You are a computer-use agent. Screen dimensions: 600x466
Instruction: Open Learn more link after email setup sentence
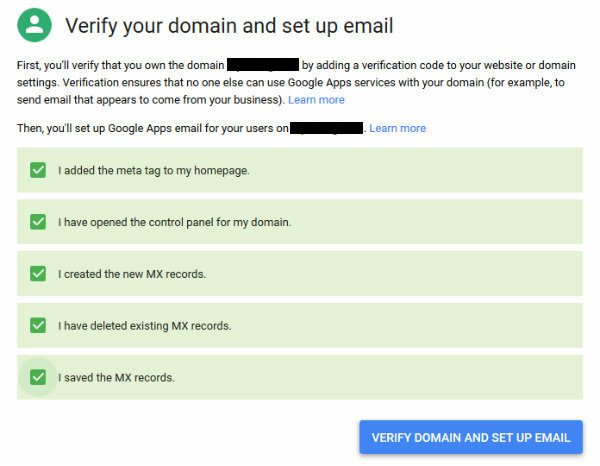point(398,128)
